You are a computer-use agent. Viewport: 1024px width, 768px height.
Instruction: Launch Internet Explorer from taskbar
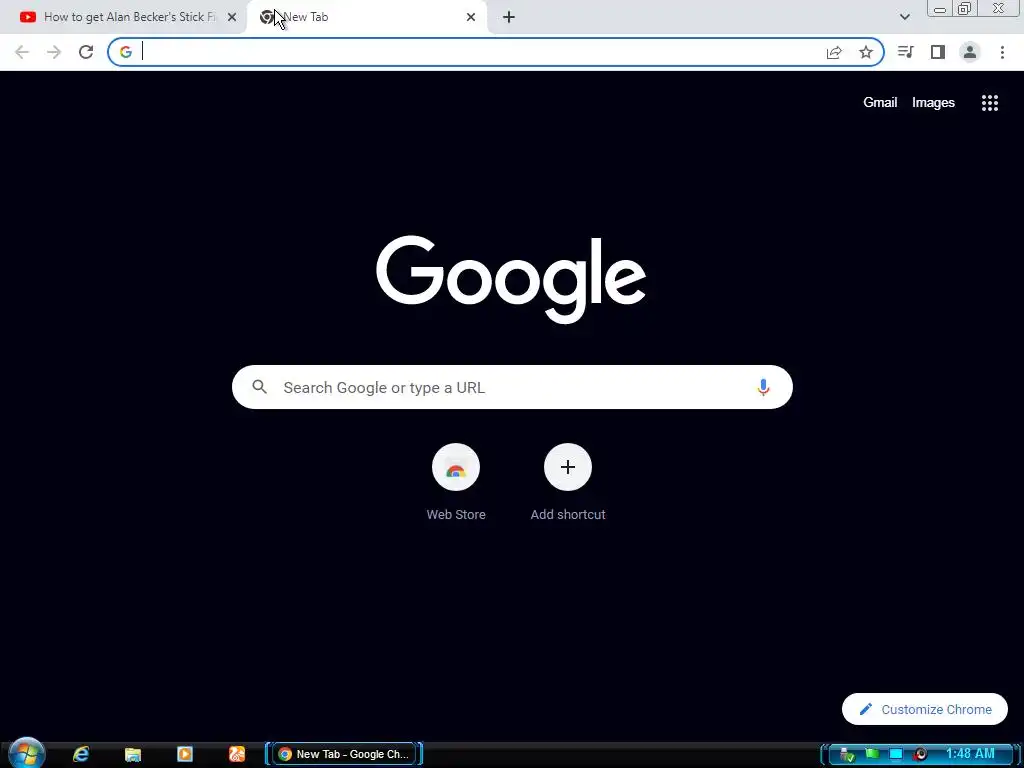(81, 754)
